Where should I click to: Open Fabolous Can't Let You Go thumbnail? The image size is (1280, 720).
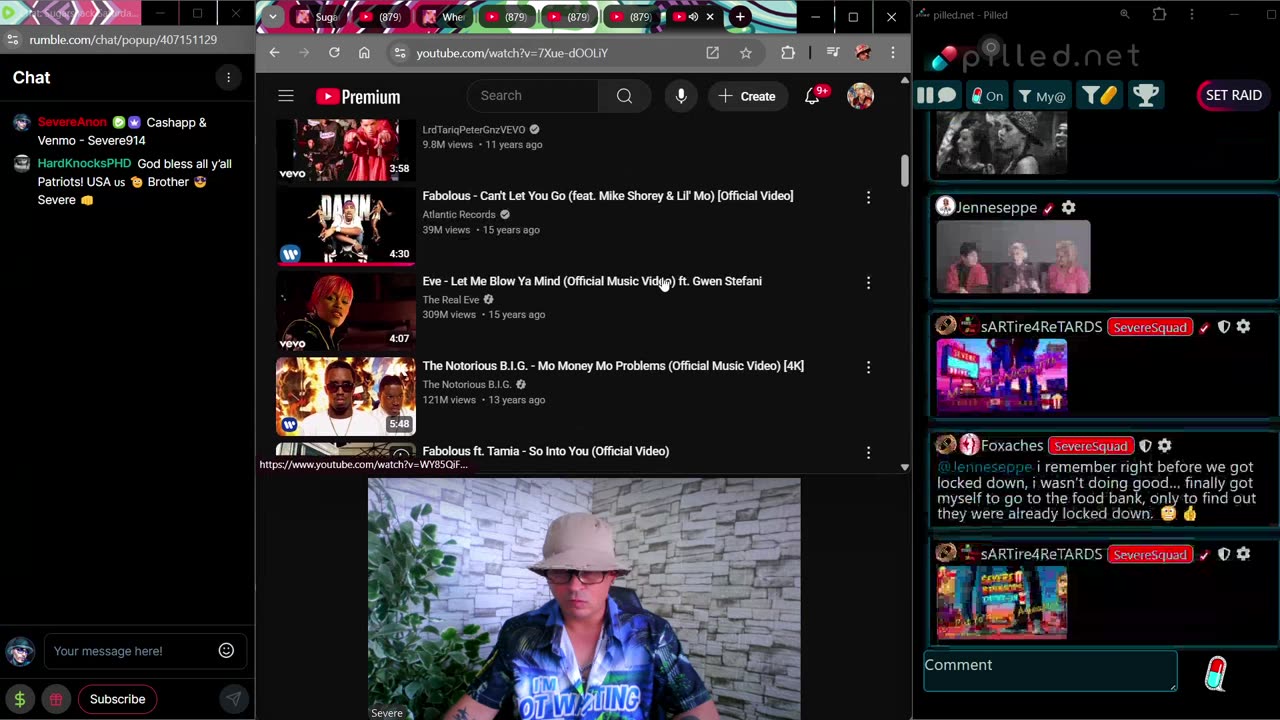(x=345, y=226)
